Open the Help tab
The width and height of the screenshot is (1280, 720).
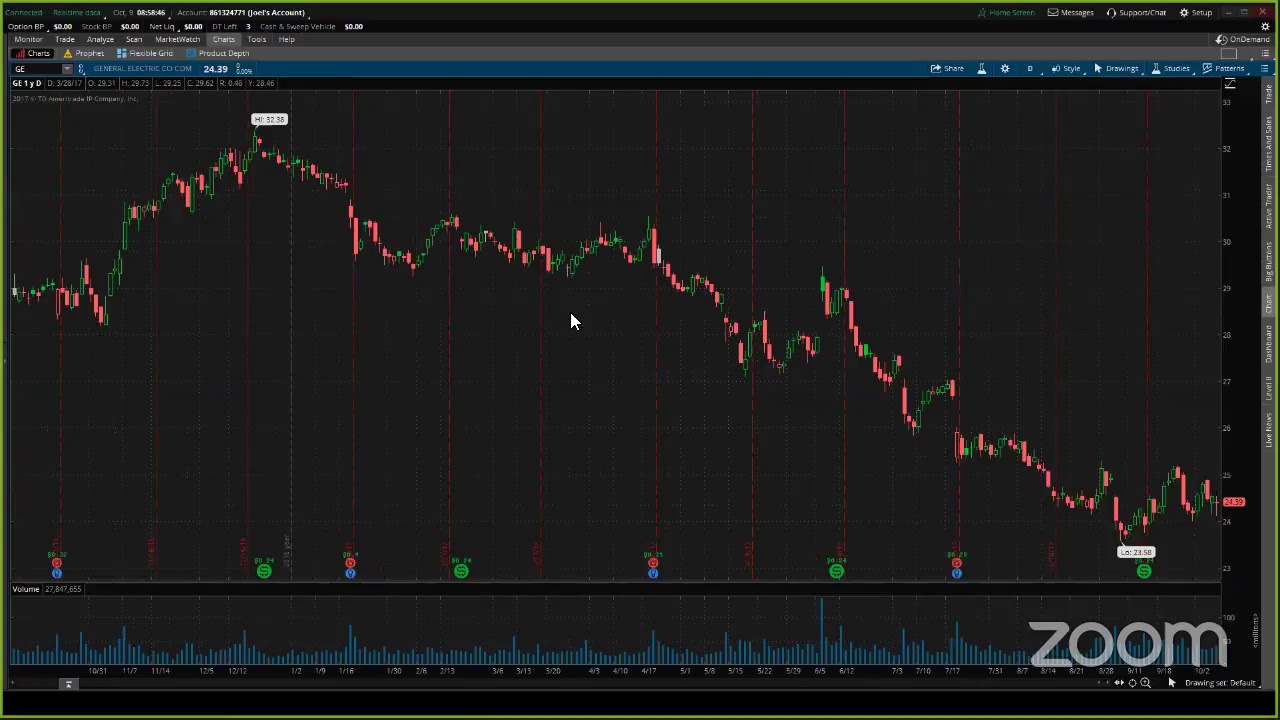[x=287, y=39]
